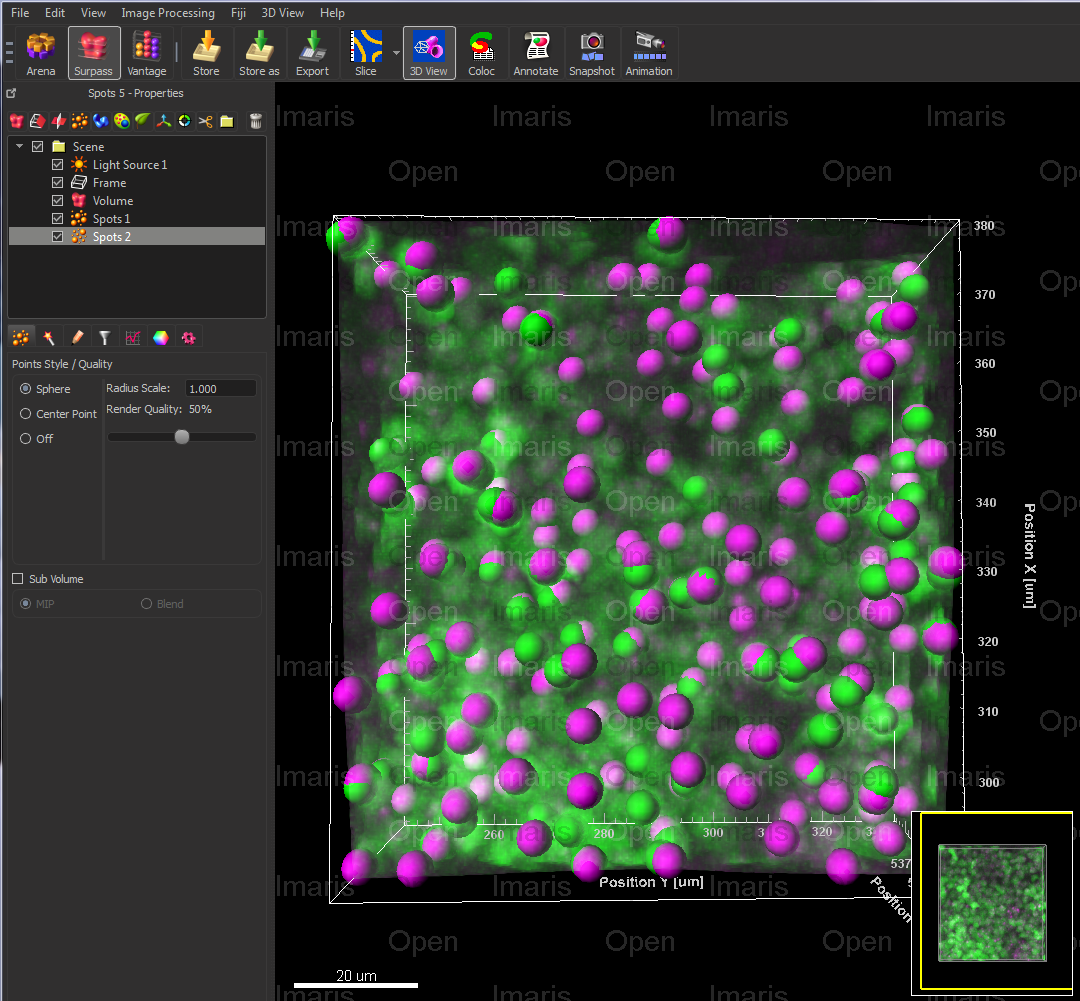Screen dimensions: 1080x1001
Task: Click the Store as button
Action: pyautogui.click(x=259, y=54)
